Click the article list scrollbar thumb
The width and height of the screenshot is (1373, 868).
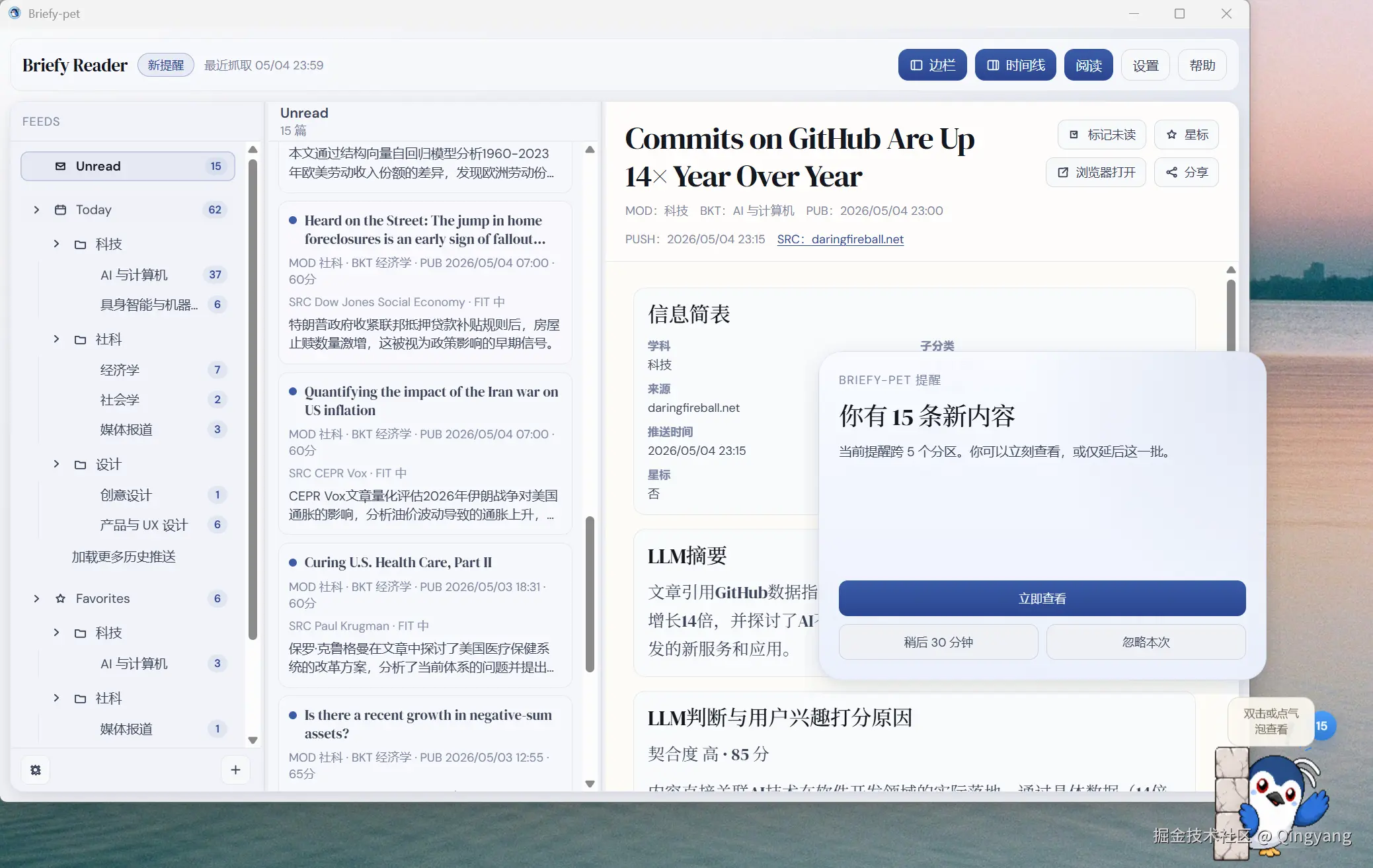click(590, 594)
